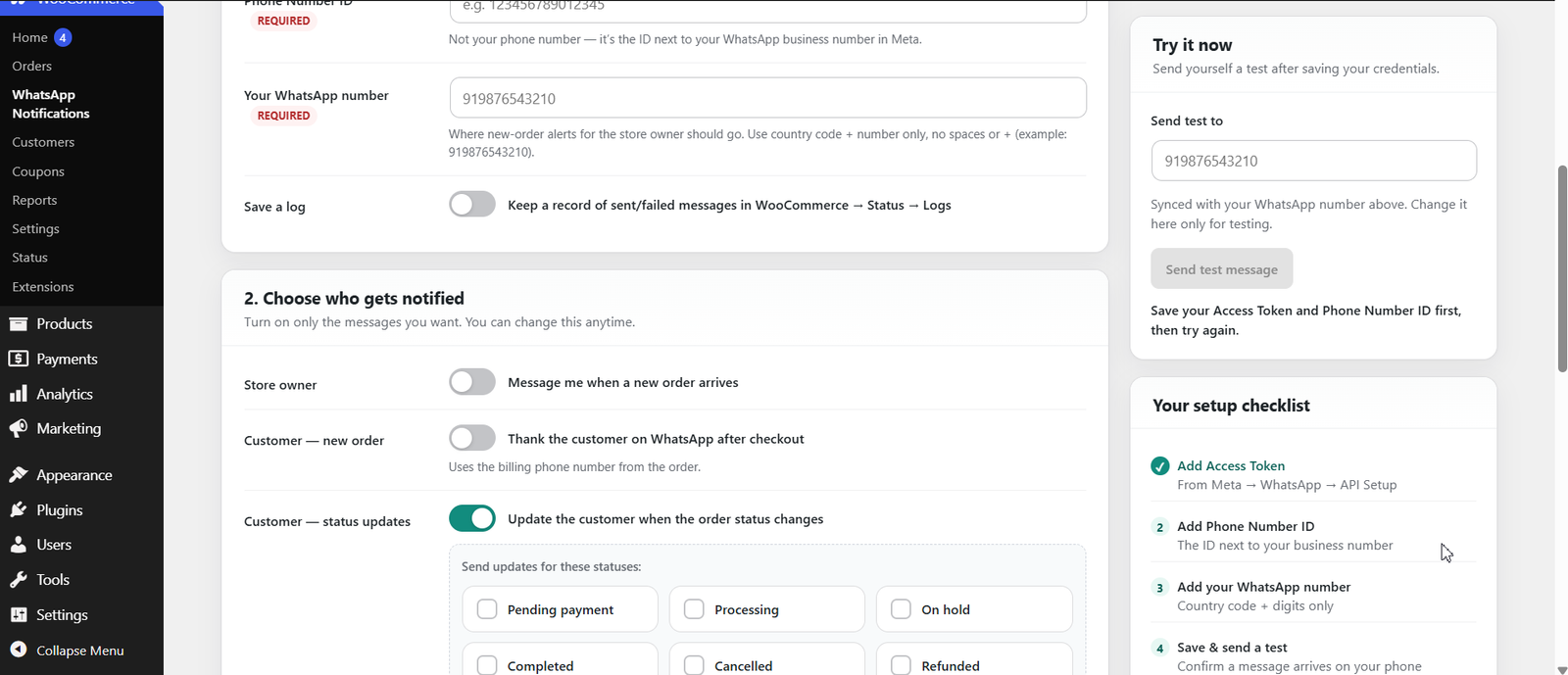Check the Pending payment status box
The image size is (1568, 675).
click(487, 609)
